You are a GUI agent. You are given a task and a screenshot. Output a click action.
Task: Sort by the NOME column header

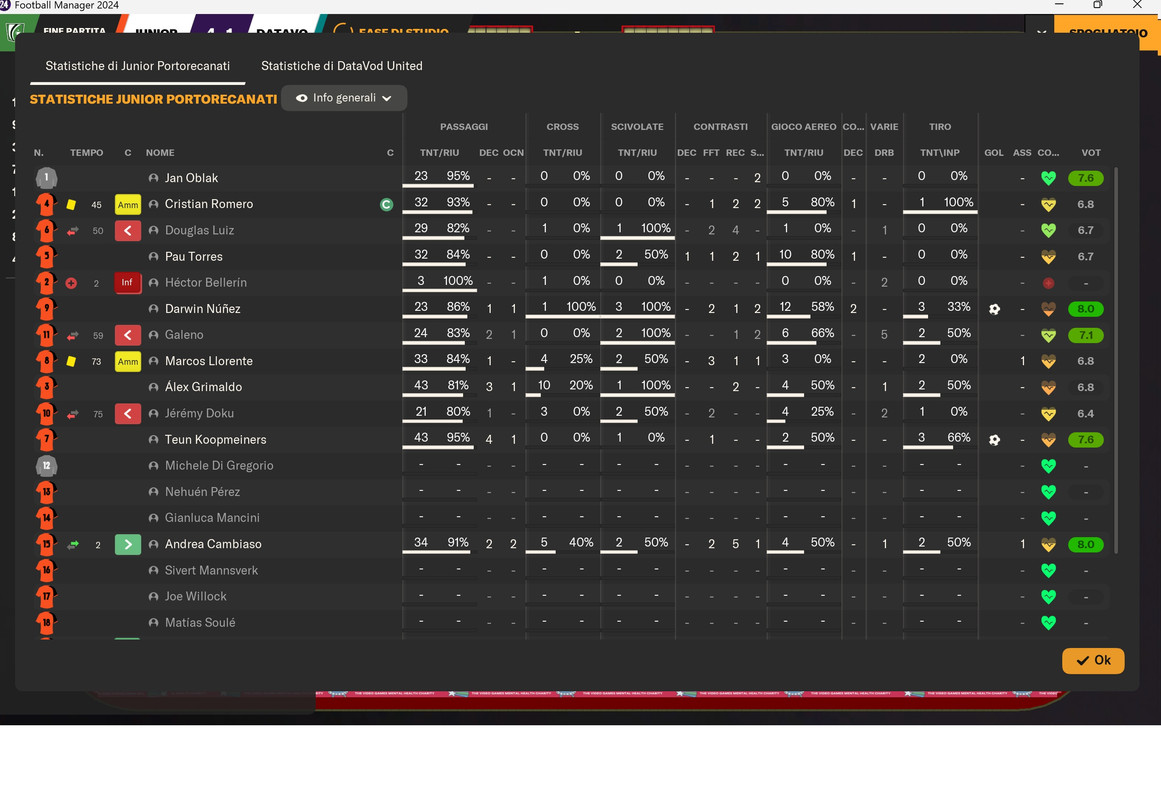click(160, 153)
